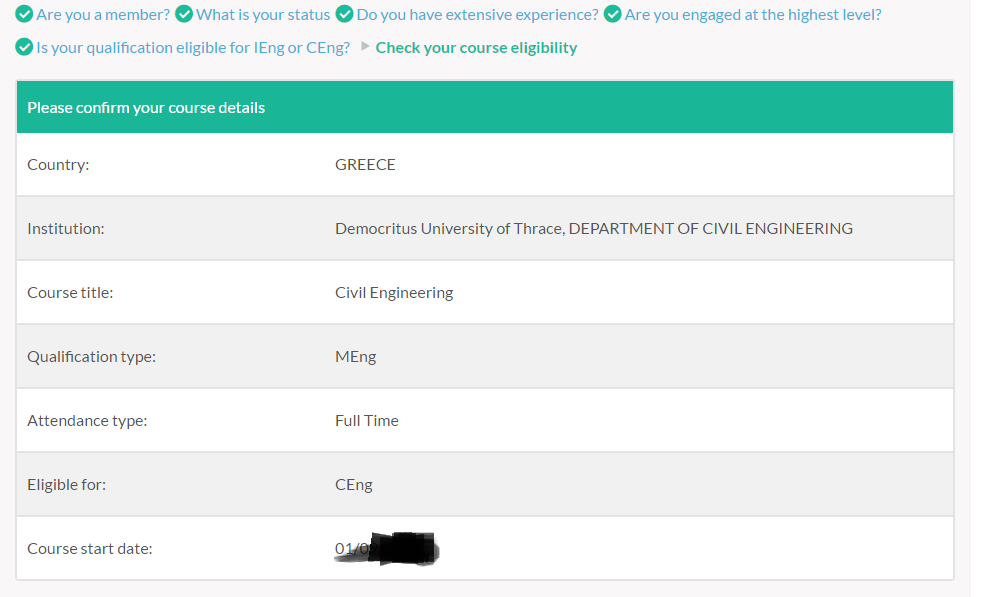Image resolution: width=981 pixels, height=597 pixels.
Task: Click the "Please confirm your course details" header
Action: (146, 108)
